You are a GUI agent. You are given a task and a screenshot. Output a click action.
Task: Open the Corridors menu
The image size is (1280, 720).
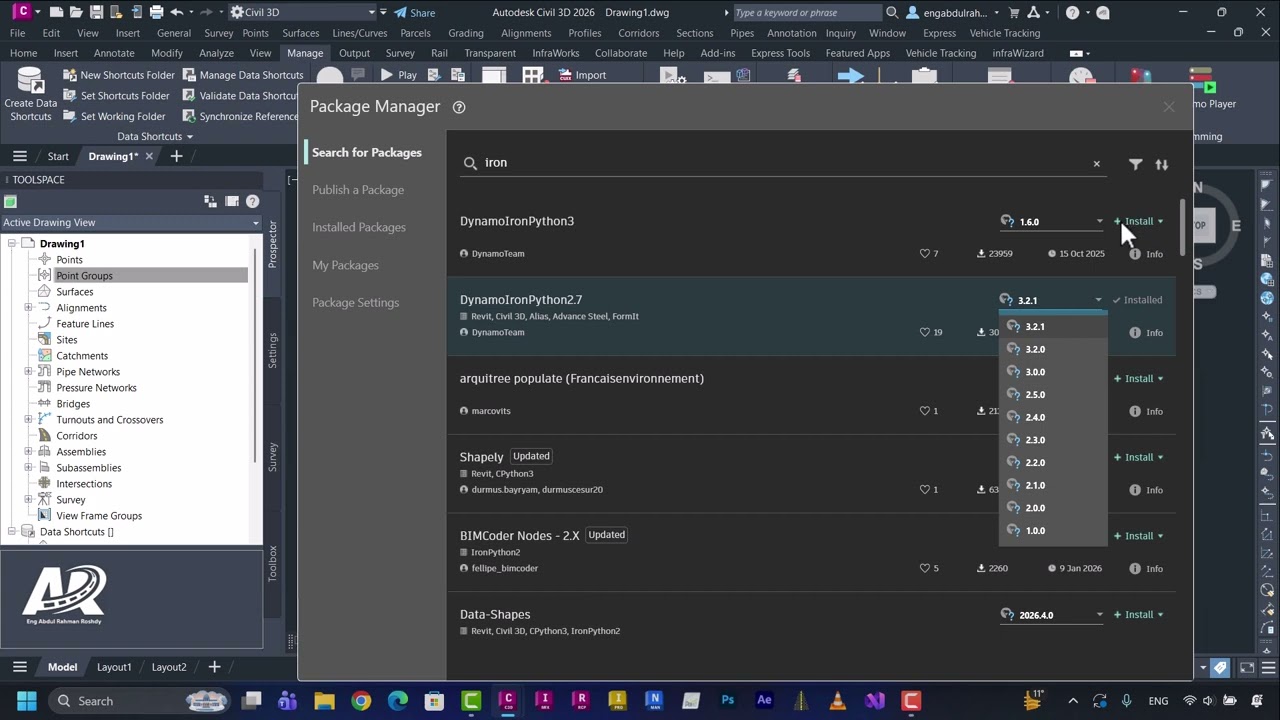pyautogui.click(x=639, y=33)
